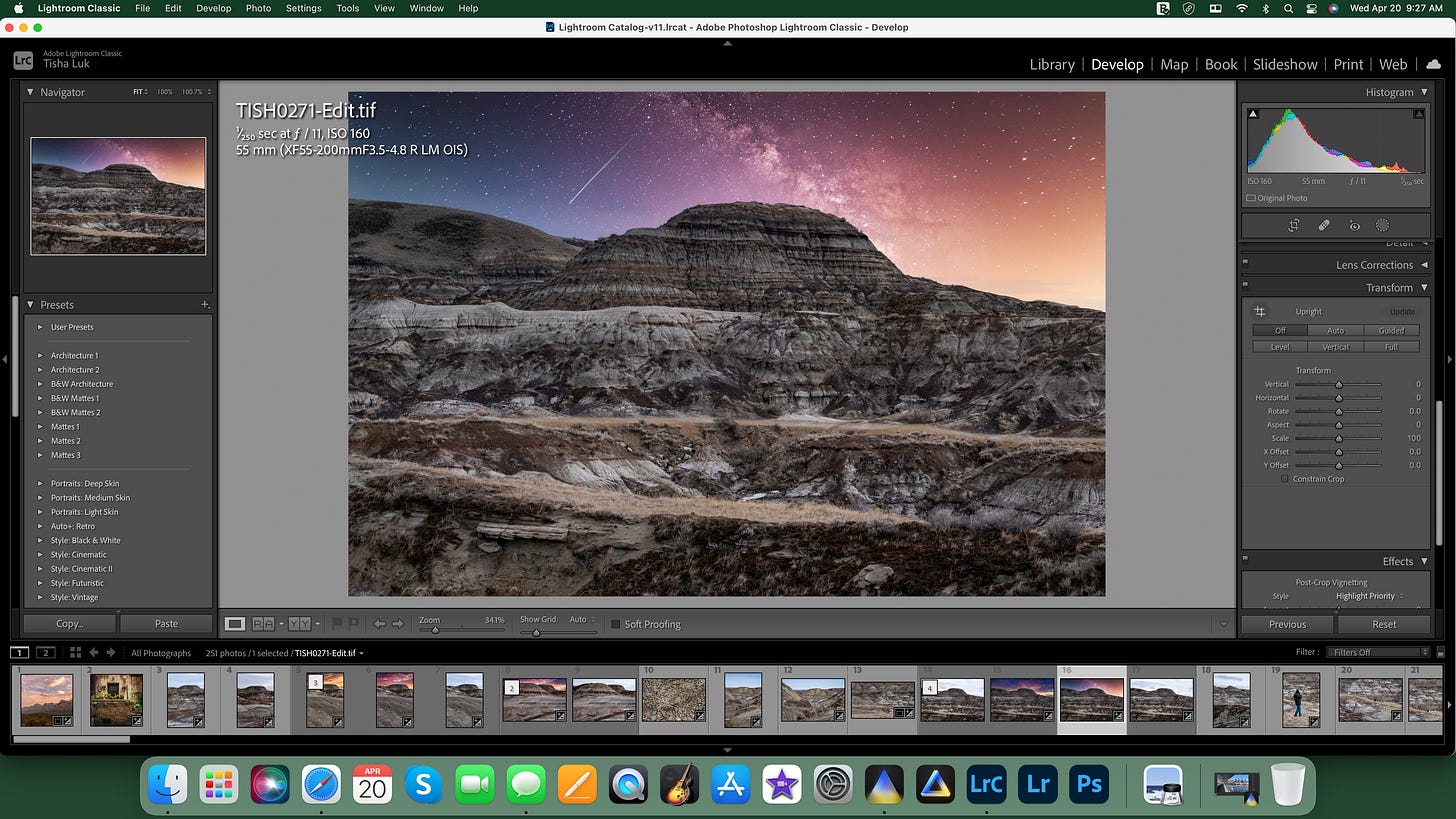Set Upright mode to Full
This screenshot has width=1456, height=819.
(1392, 347)
